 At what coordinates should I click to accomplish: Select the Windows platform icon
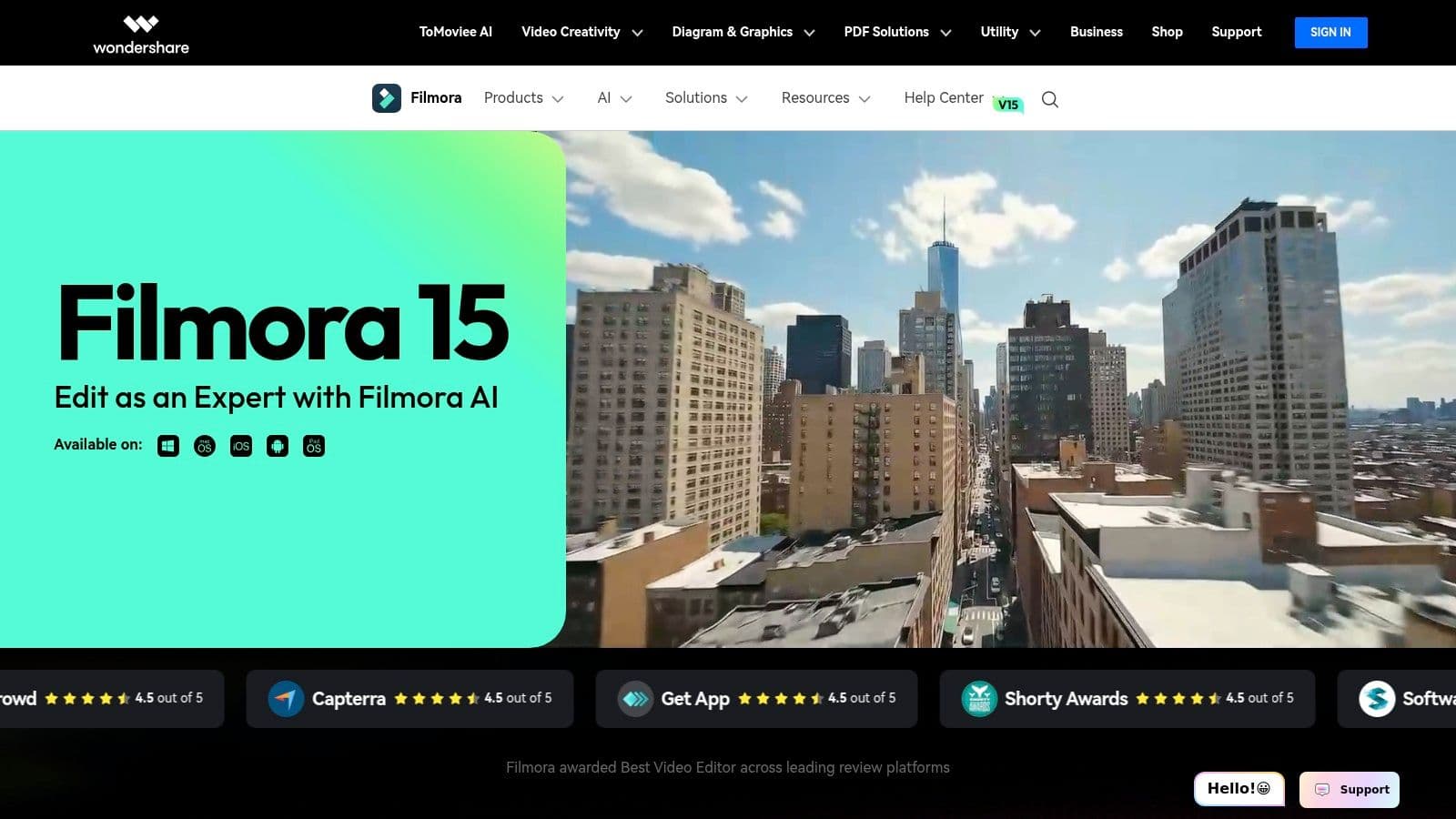click(167, 445)
